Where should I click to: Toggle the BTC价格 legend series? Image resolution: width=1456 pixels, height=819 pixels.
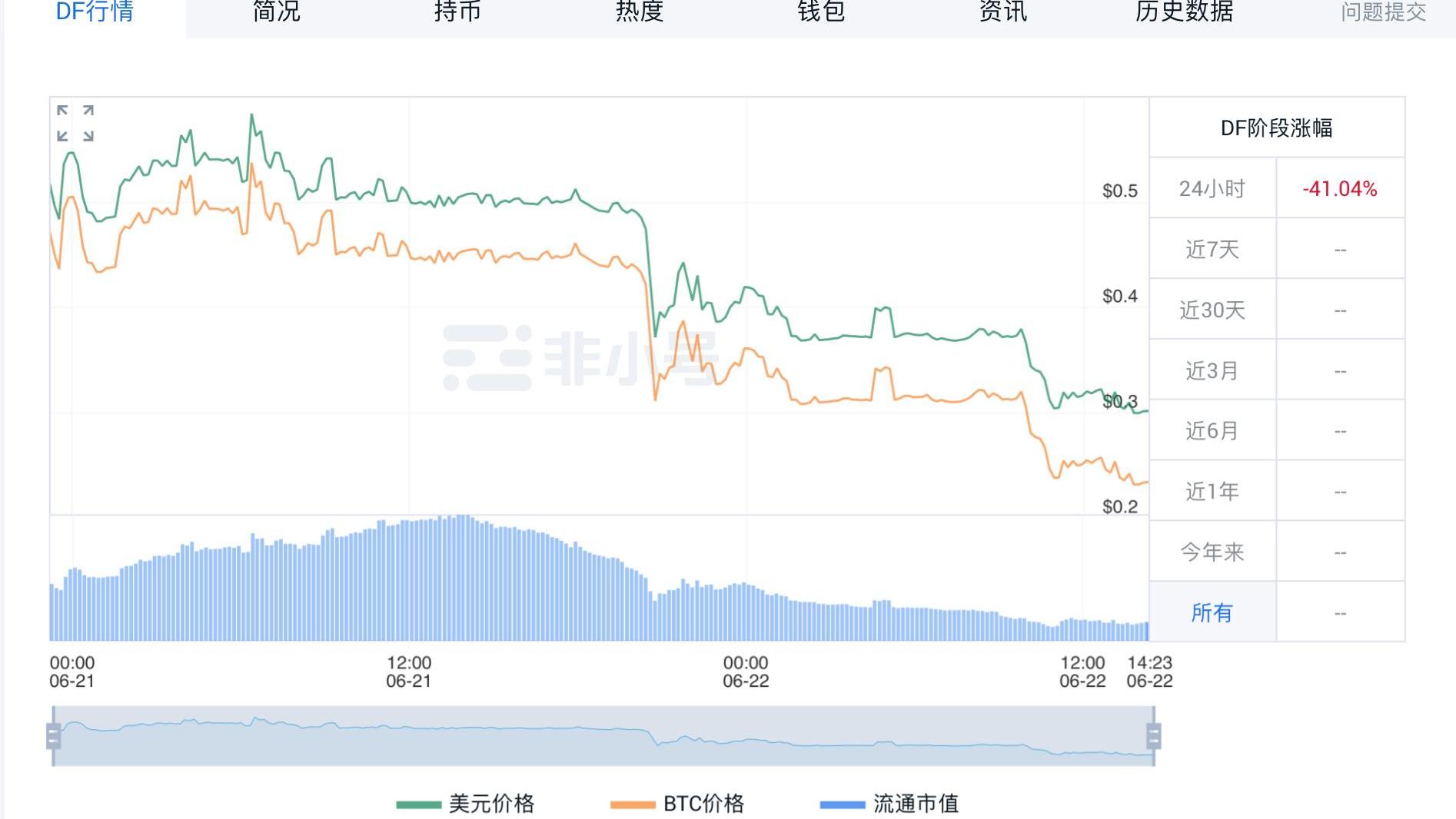pos(677,804)
